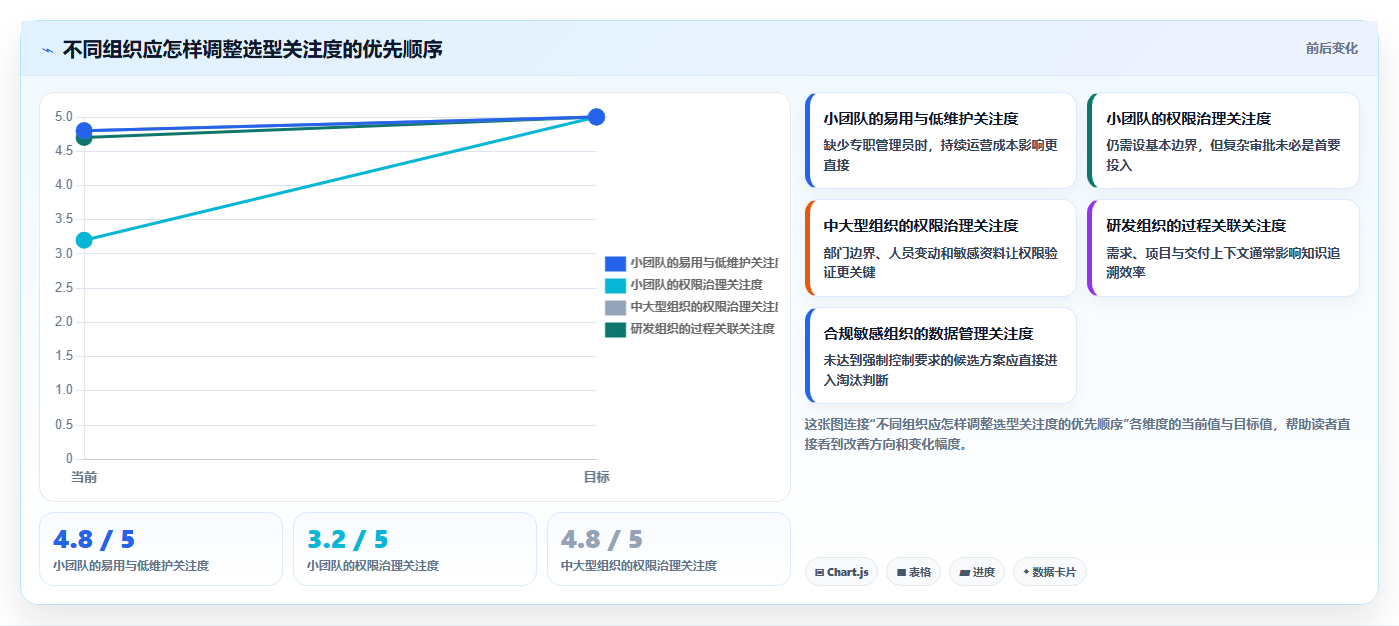
Task: Select the 表格 tag label
Action: (920, 572)
